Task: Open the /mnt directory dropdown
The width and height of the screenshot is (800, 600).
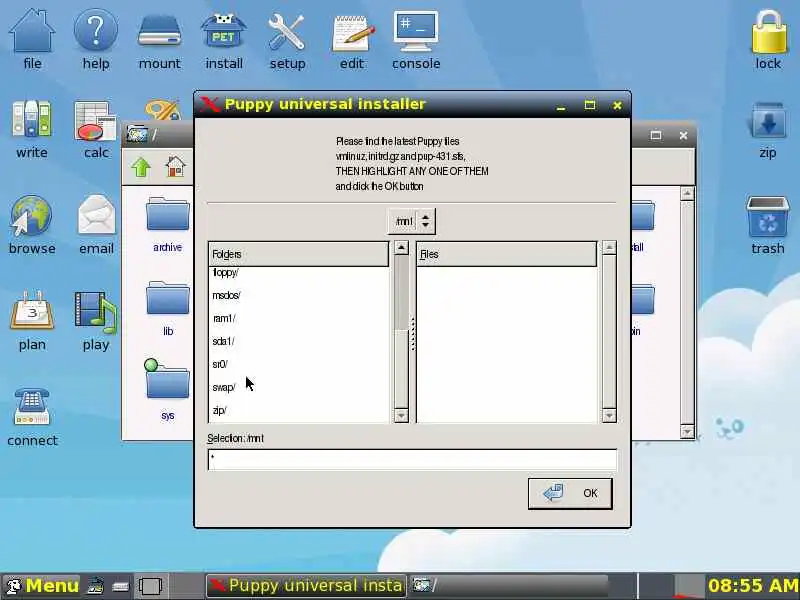Action: 412,221
